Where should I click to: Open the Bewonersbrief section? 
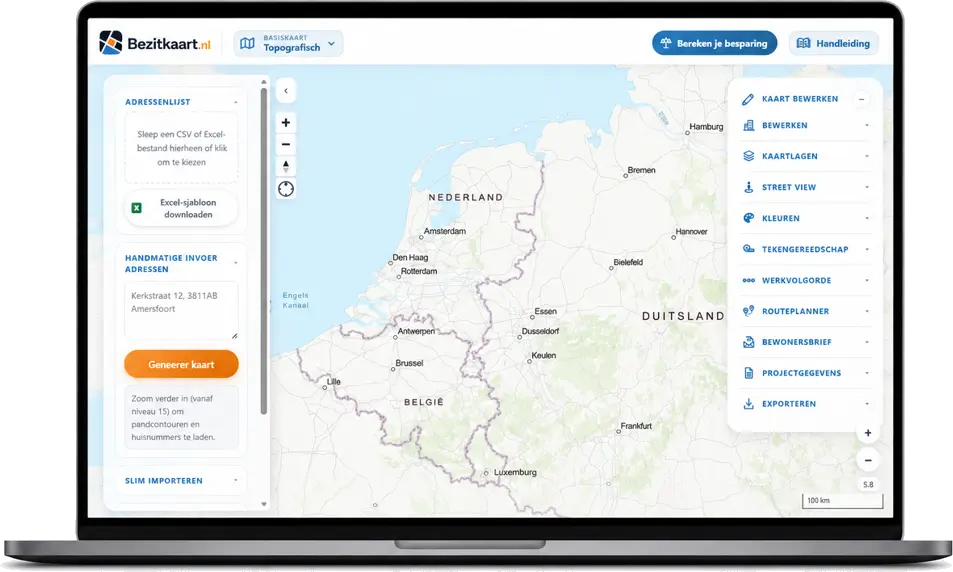(806, 342)
